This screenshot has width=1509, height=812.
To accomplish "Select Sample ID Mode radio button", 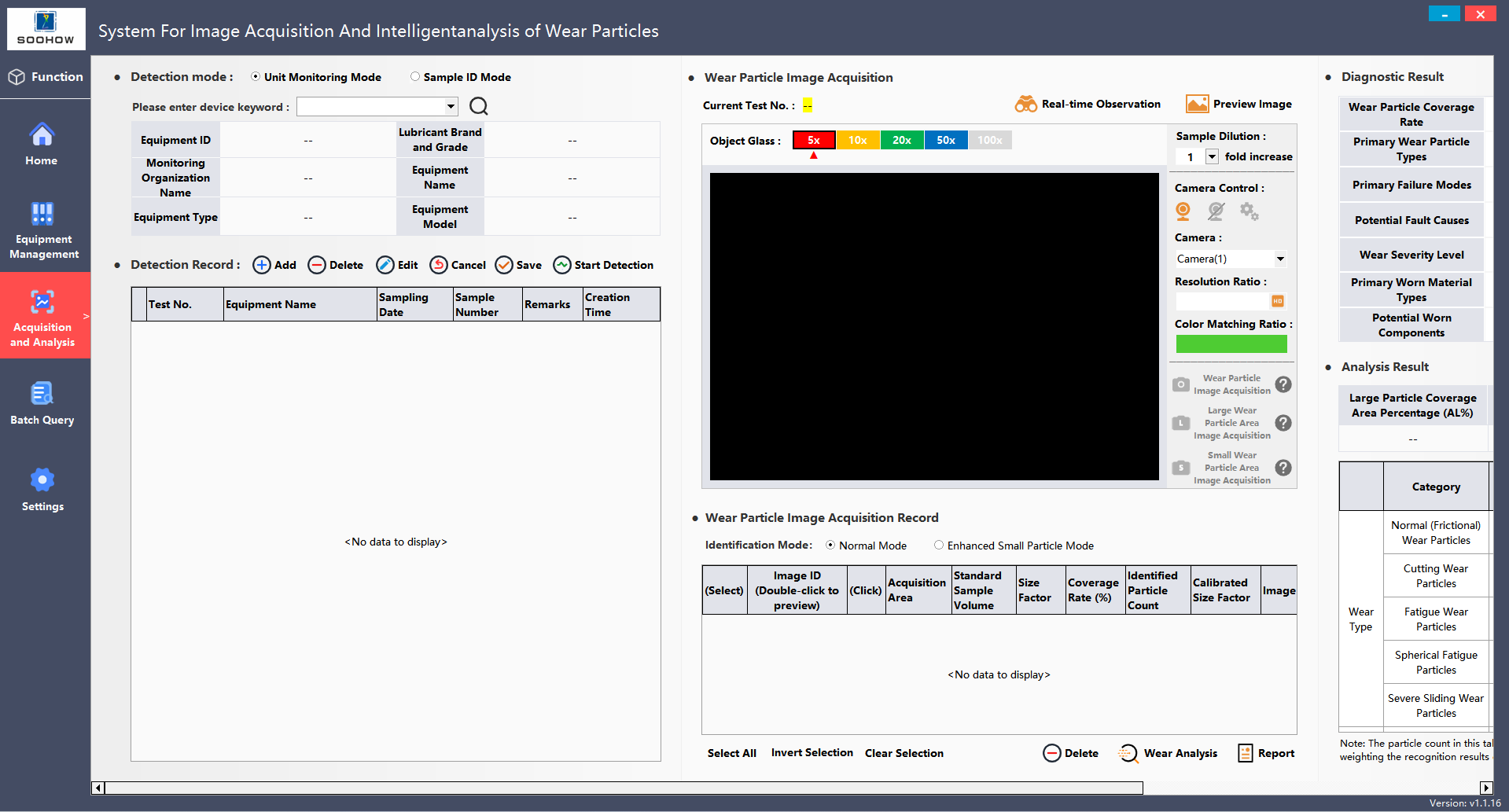I will (x=415, y=77).
